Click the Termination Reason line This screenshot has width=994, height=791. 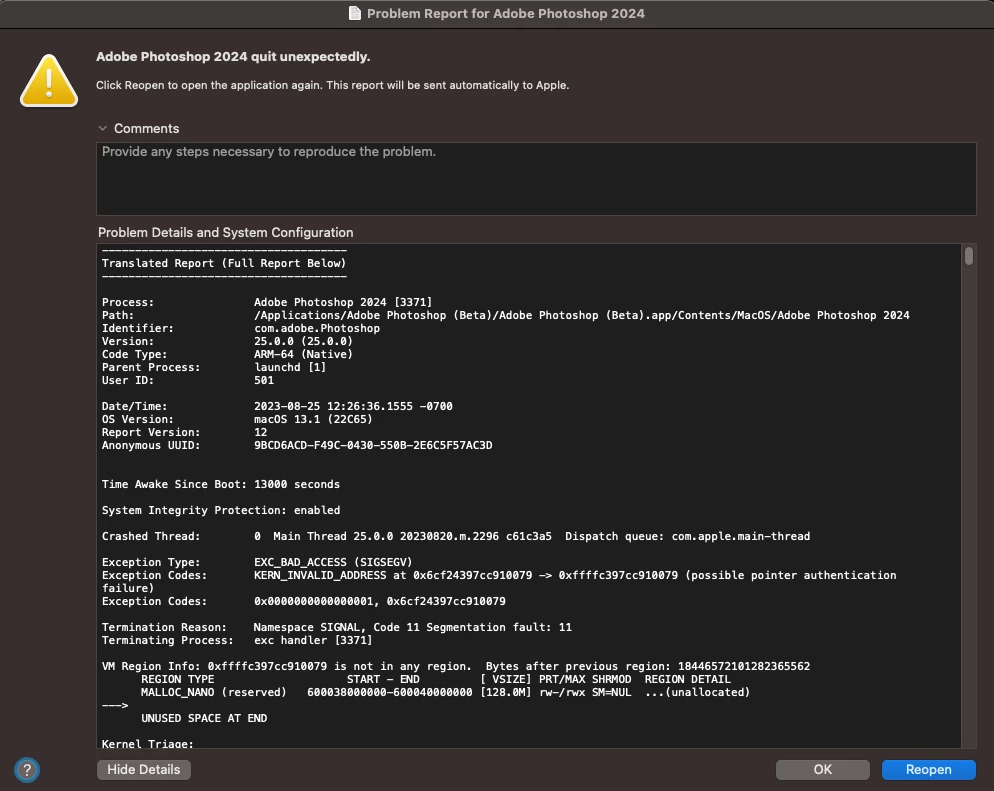(x=337, y=627)
